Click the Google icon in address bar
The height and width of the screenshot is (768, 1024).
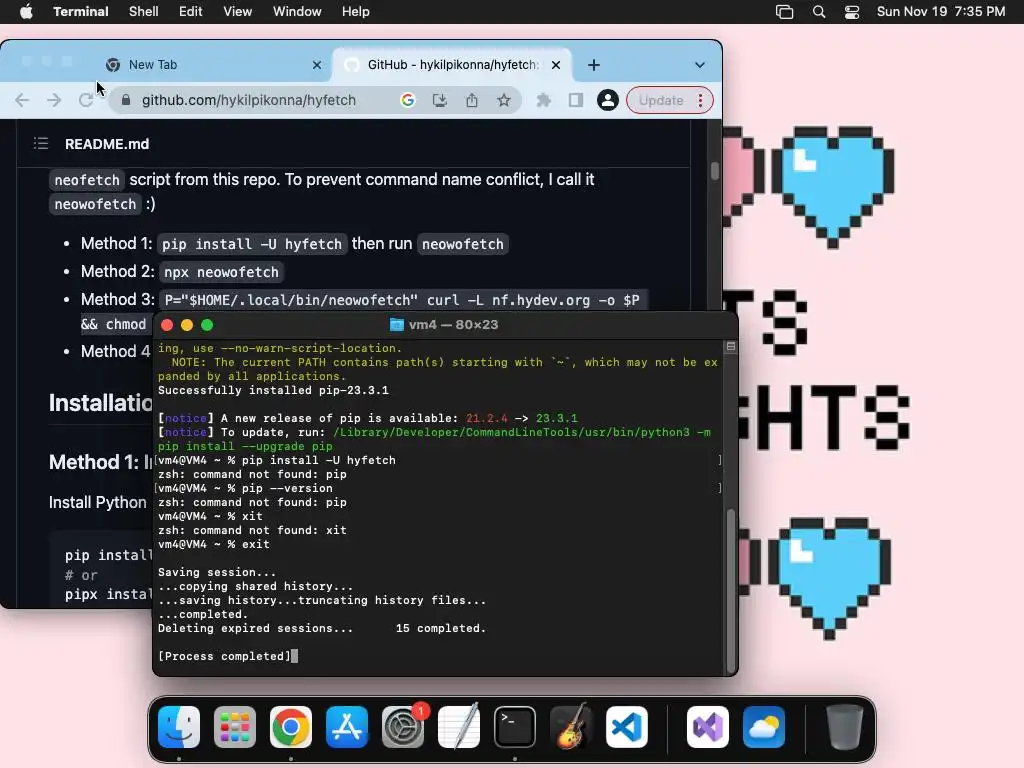pyautogui.click(x=408, y=100)
